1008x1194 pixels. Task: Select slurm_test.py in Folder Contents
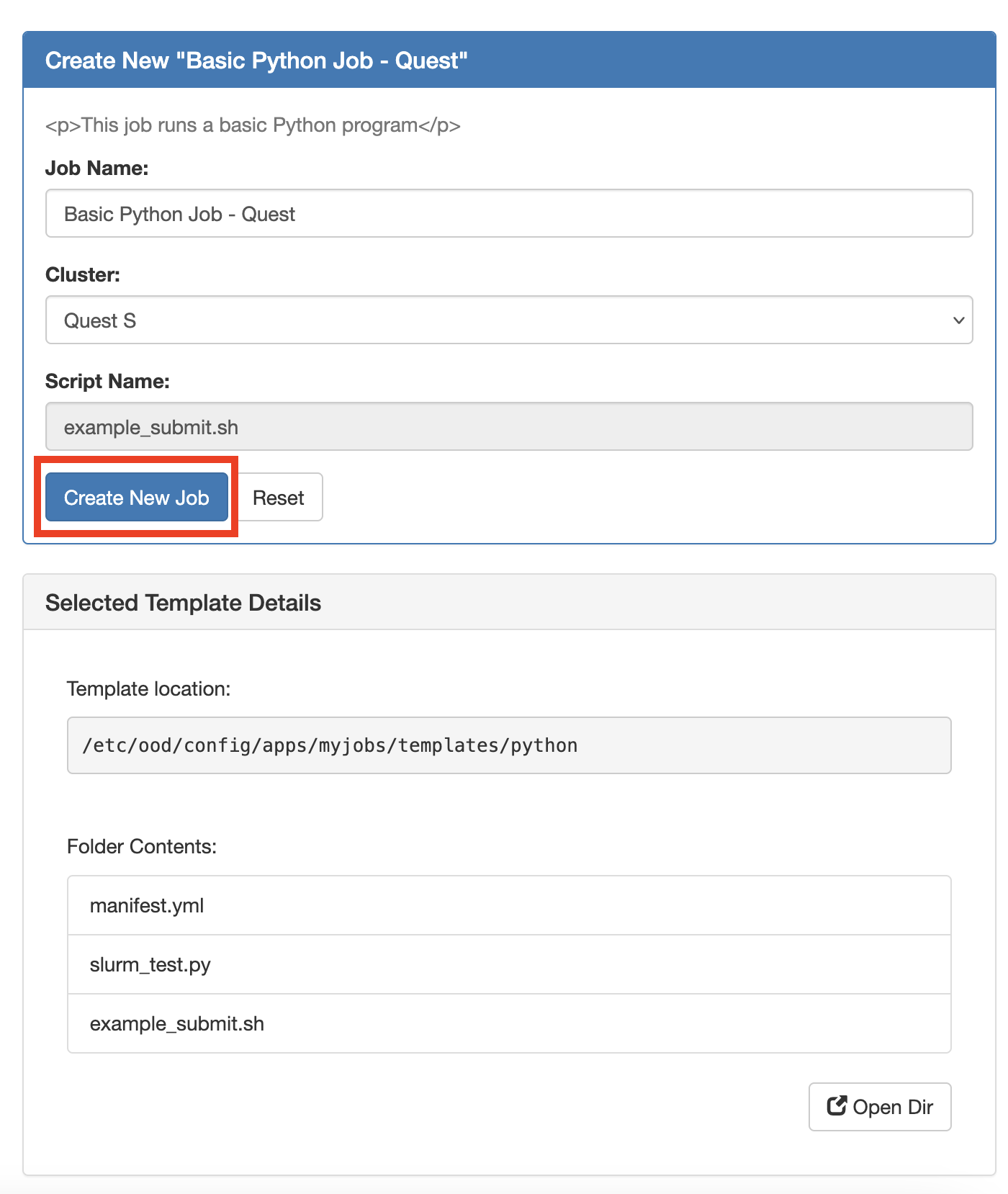pos(509,964)
